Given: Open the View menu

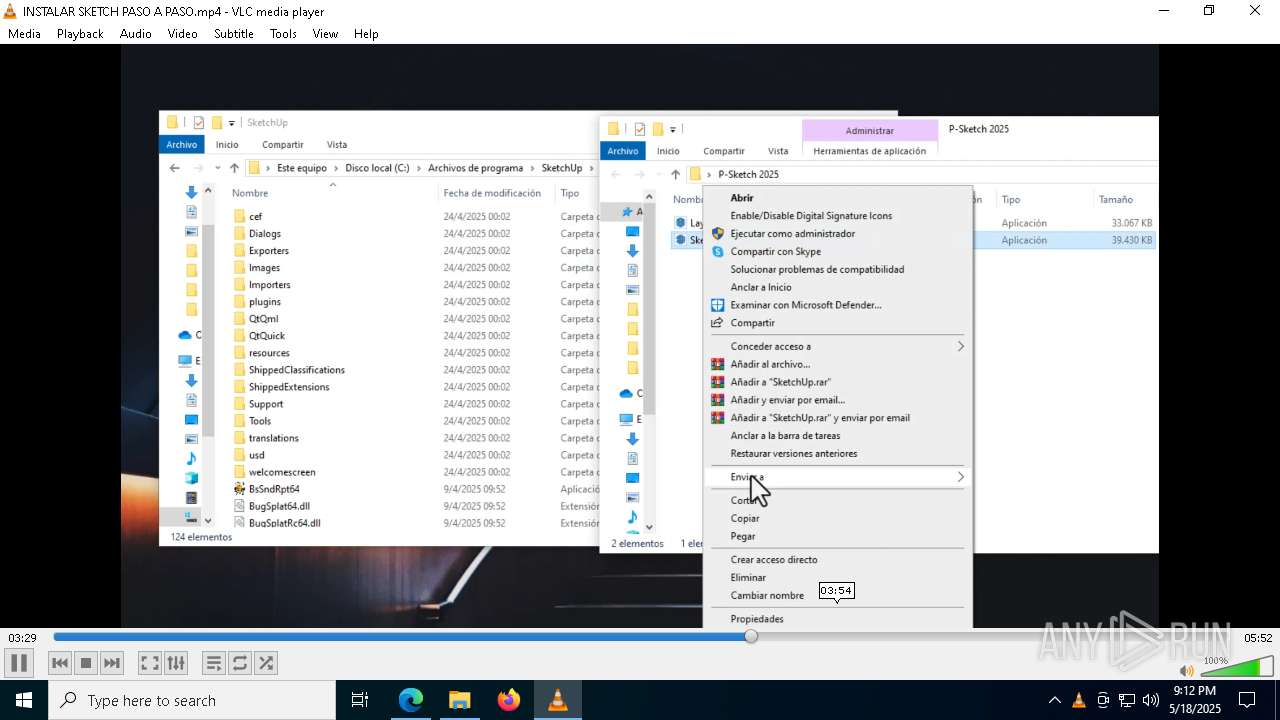Looking at the screenshot, I should point(325,33).
